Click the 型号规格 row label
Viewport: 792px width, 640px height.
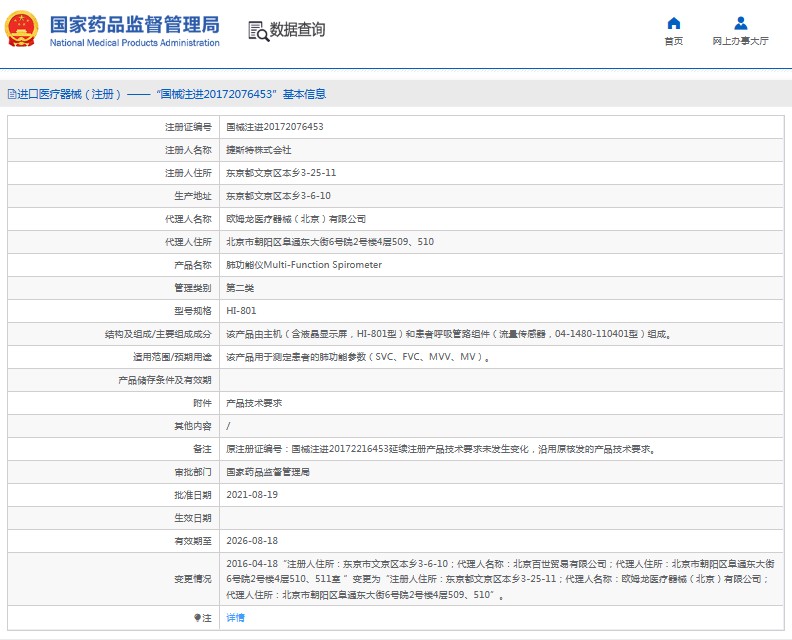193,311
